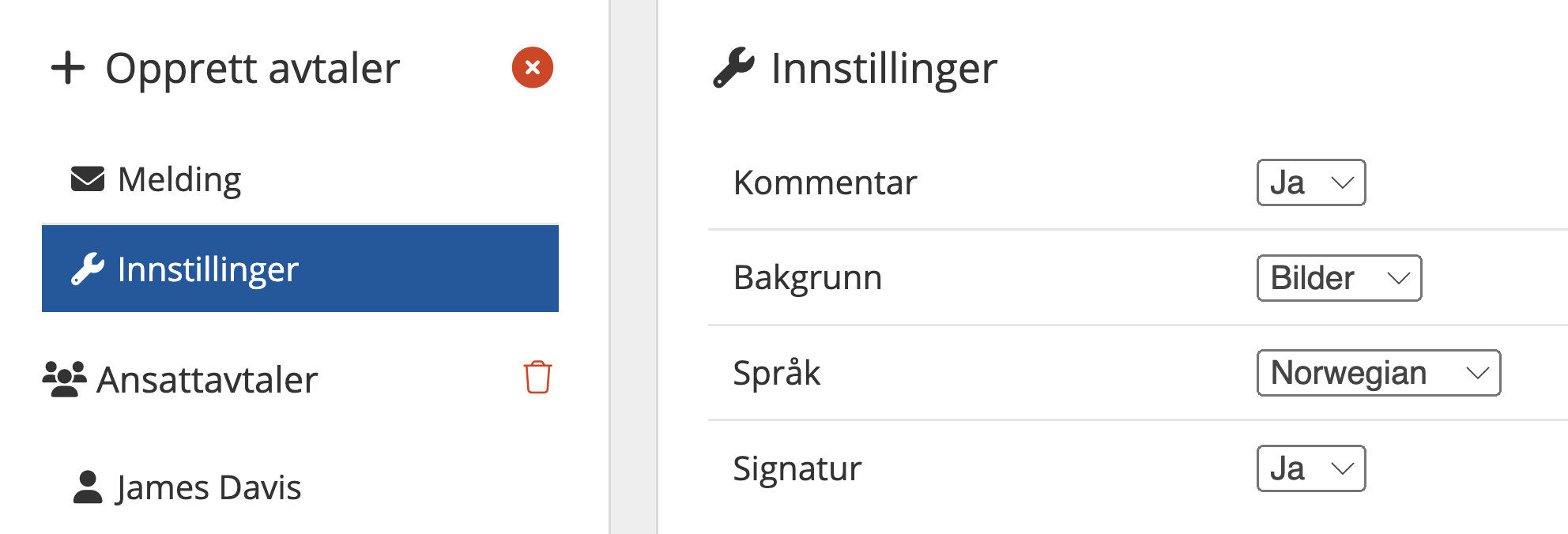The width and height of the screenshot is (1568, 534).
Task: Expand the Bakgrunn dropdown set to Bilder
Action: coord(1339,278)
